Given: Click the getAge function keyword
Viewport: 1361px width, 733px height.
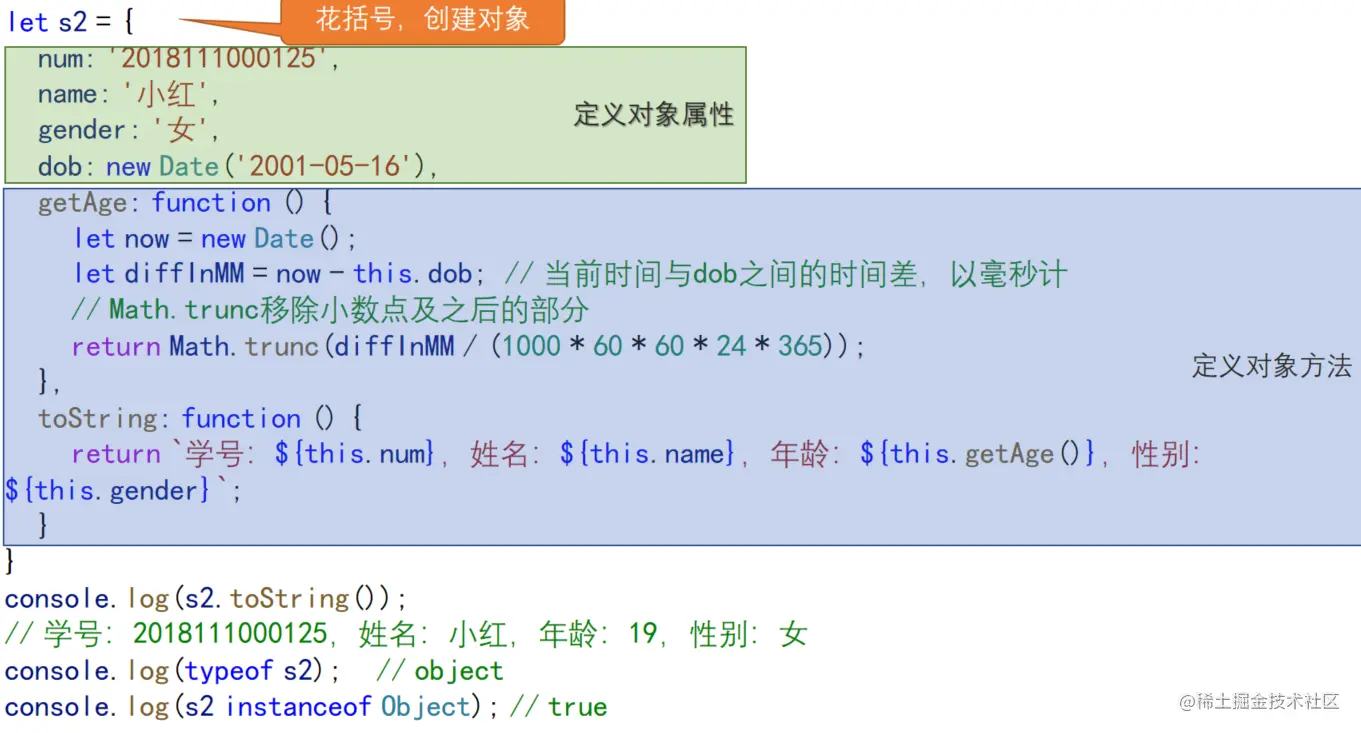Looking at the screenshot, I should pyautogui.click(x=211, y=202).
